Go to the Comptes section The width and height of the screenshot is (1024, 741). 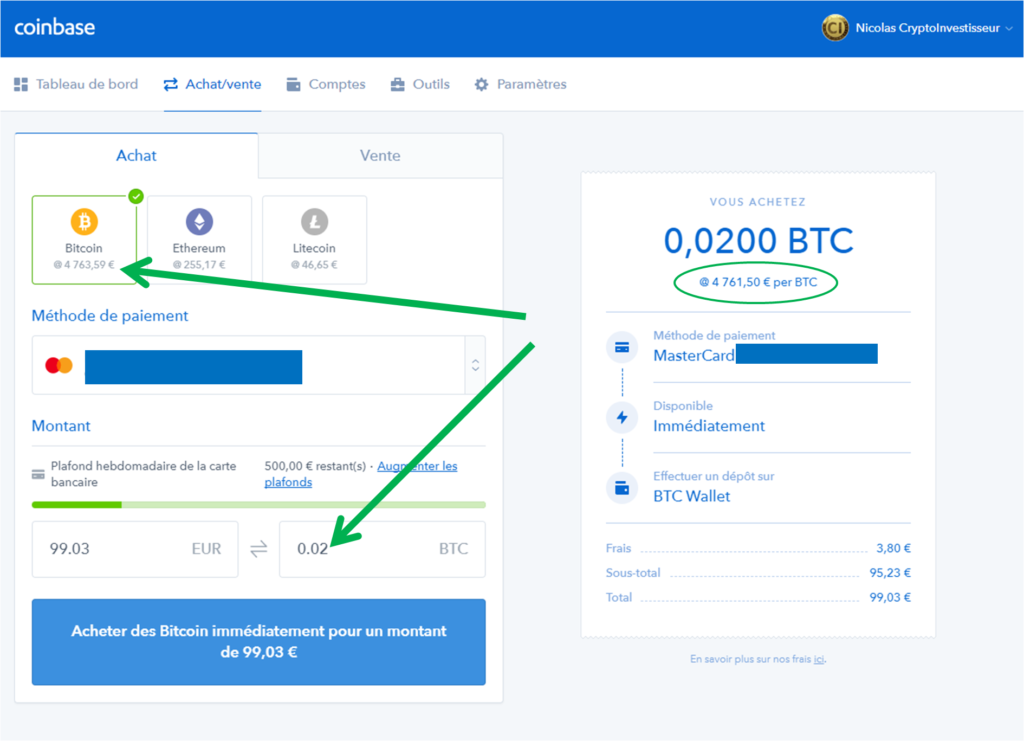(x=326, y=84)
